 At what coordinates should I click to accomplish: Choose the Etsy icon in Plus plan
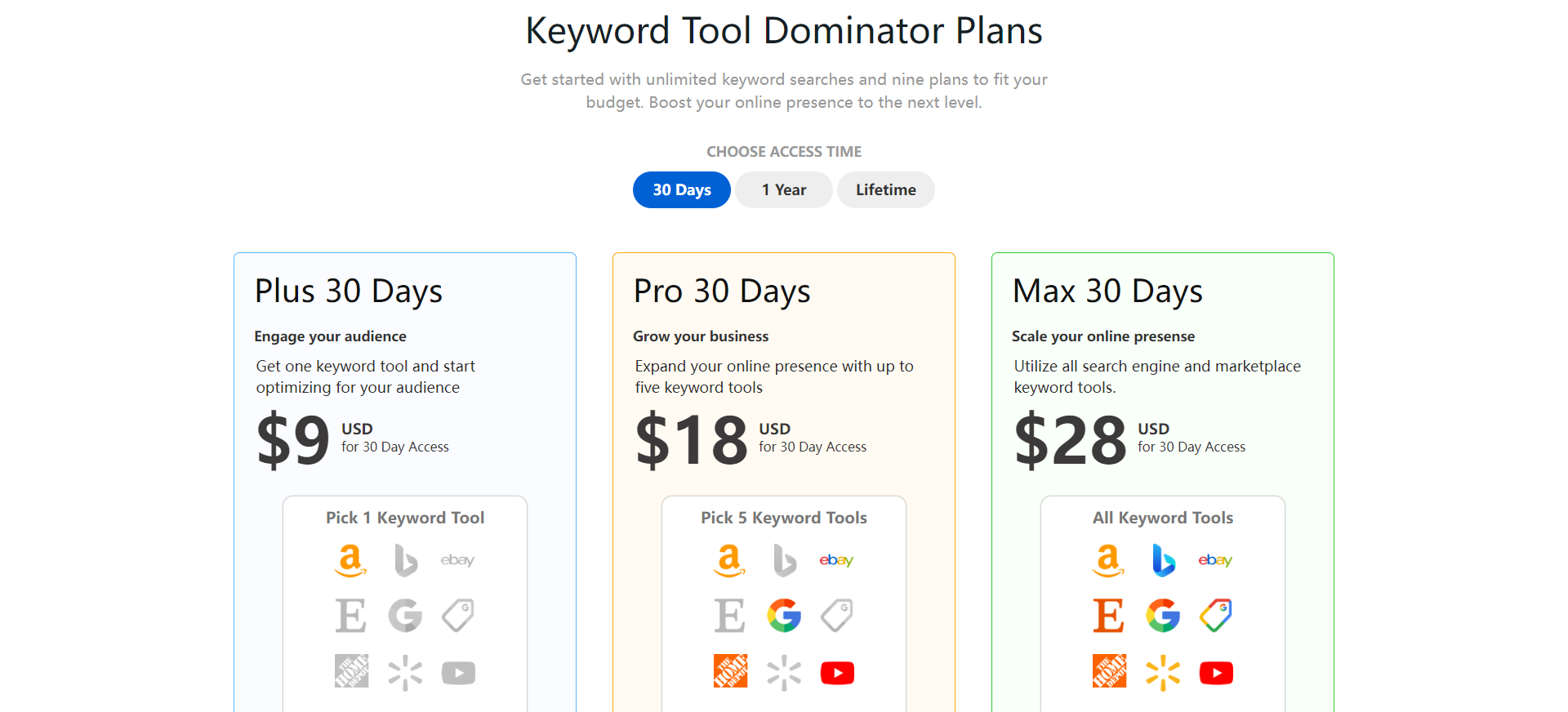coord(350,616)
